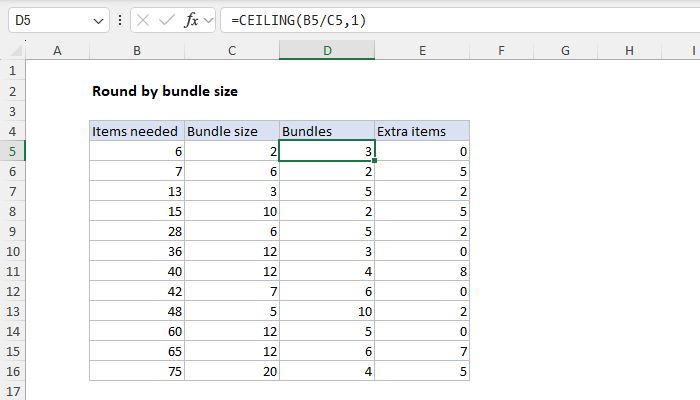Screen dimensions: 700x400
Task: Select selected cell D5 showing 3
Action: [327, 151]
